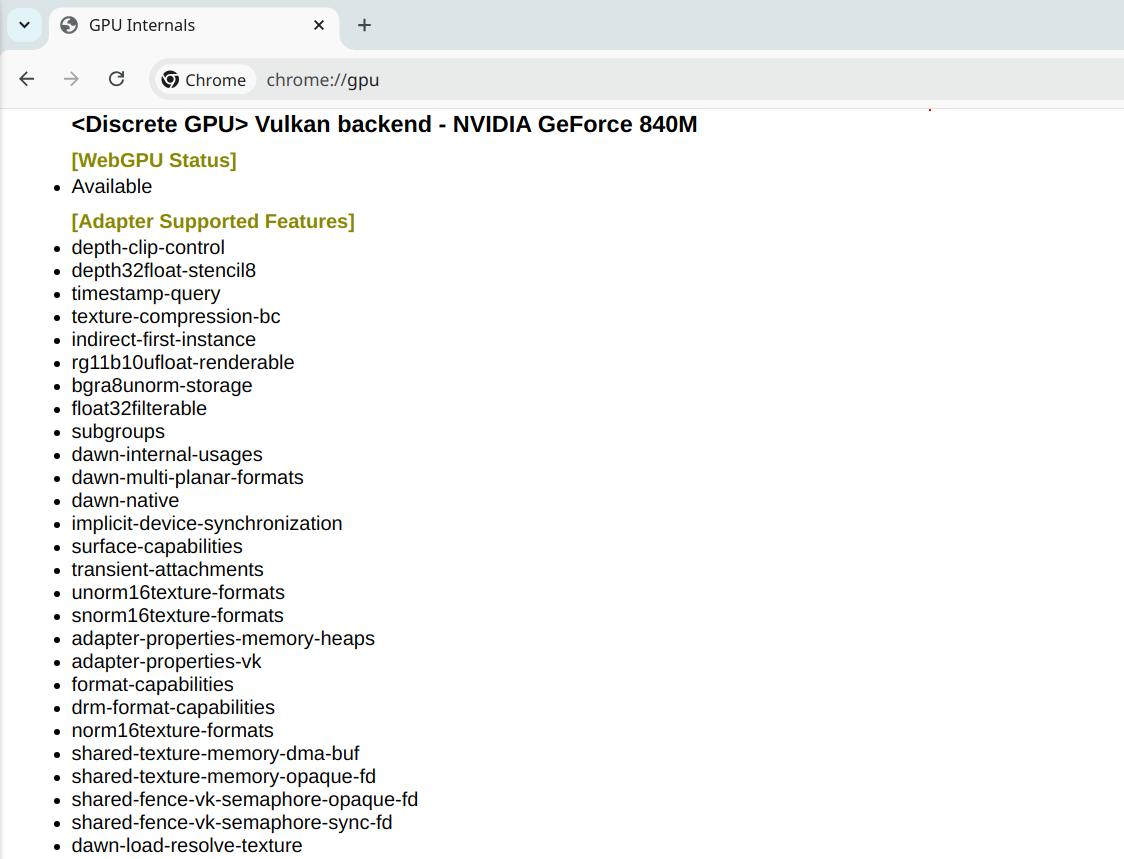The image size is (1124, 859).
Task: Open the tab search dropdown arrow
Action: pos(24,25)
